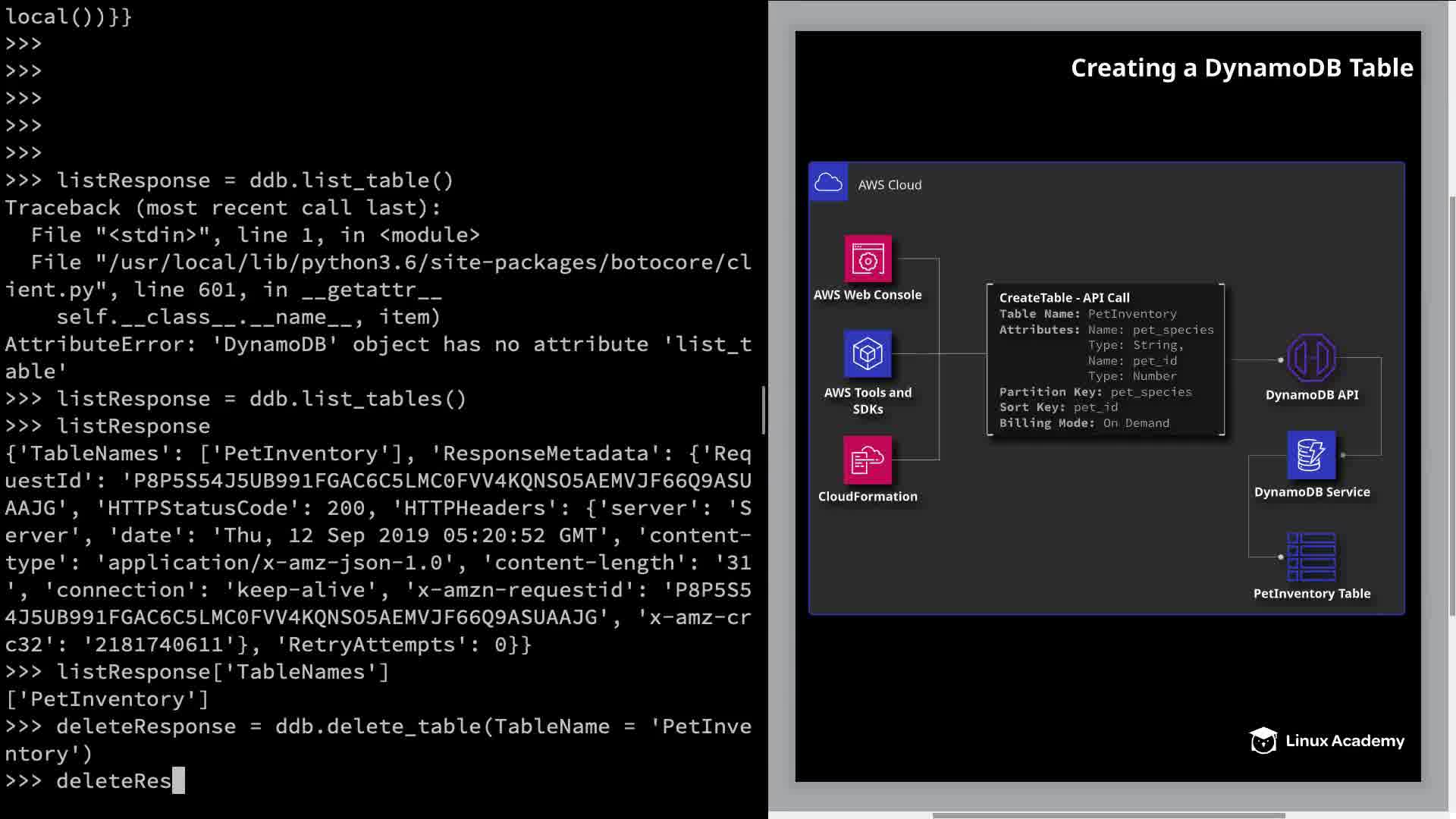Click the Partition Key: pet_species line

click(1095, 392)
